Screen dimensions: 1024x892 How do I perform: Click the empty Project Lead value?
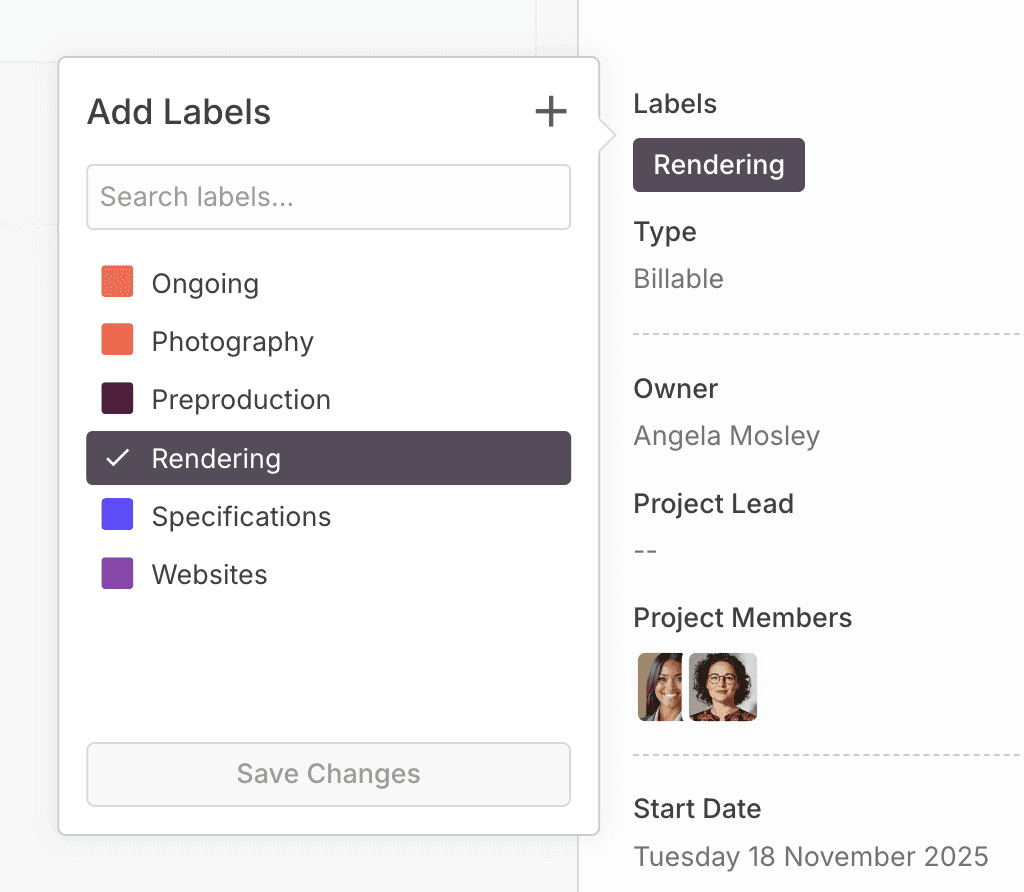[x=645, y=551]
